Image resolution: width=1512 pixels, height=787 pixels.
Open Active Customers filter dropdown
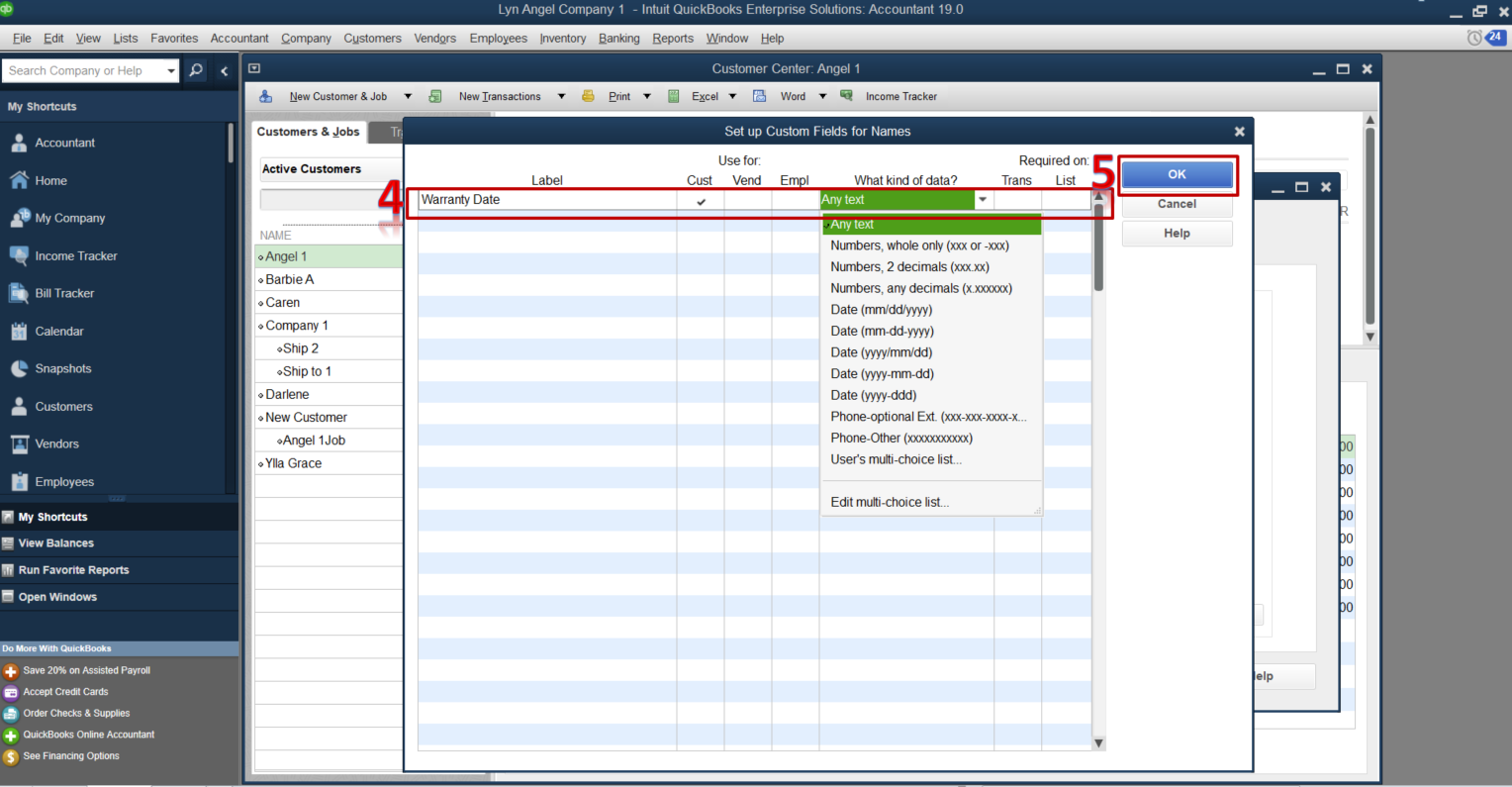[x=331, y=169]
